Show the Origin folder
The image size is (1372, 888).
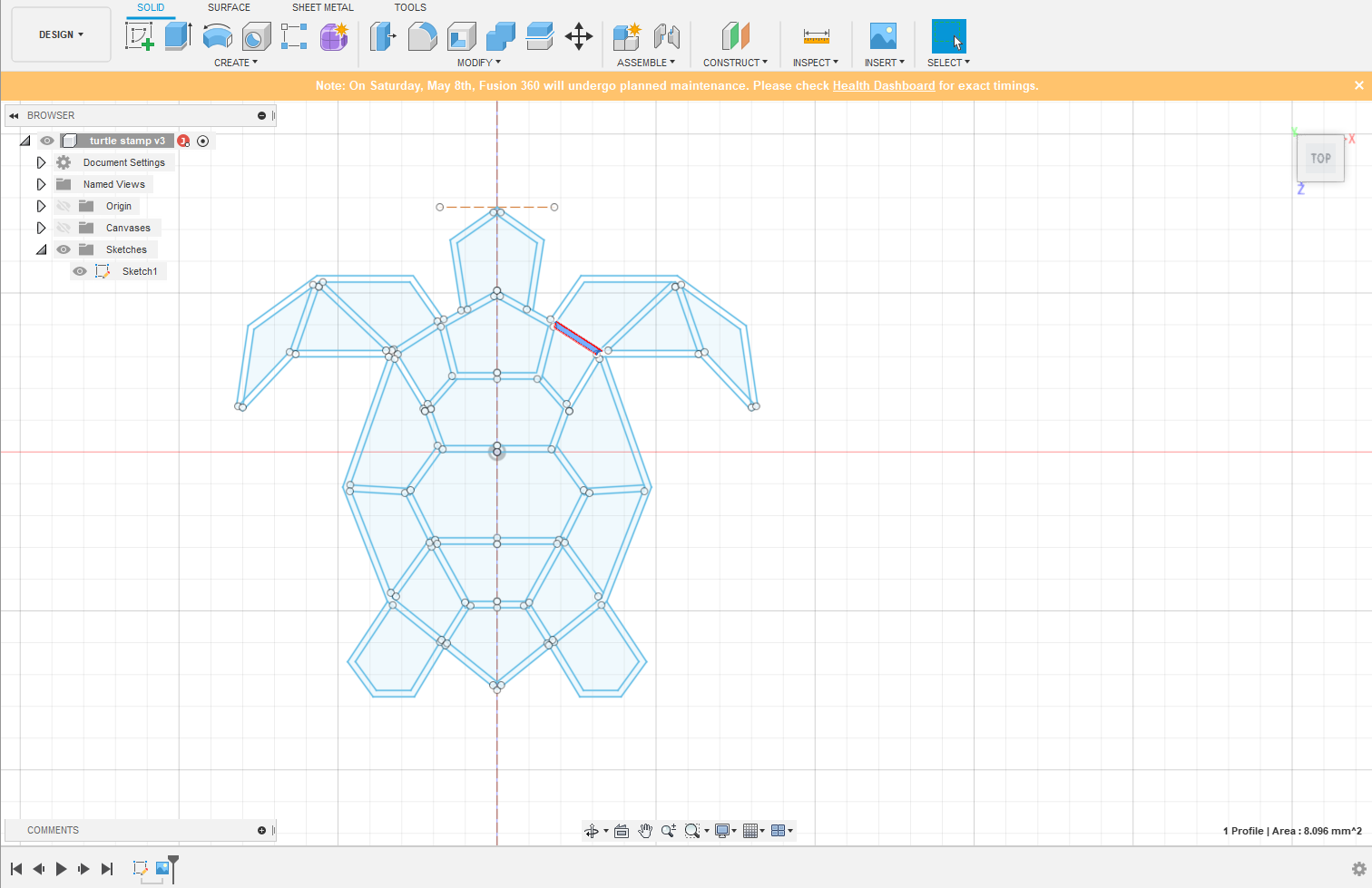tap(64, 206)
